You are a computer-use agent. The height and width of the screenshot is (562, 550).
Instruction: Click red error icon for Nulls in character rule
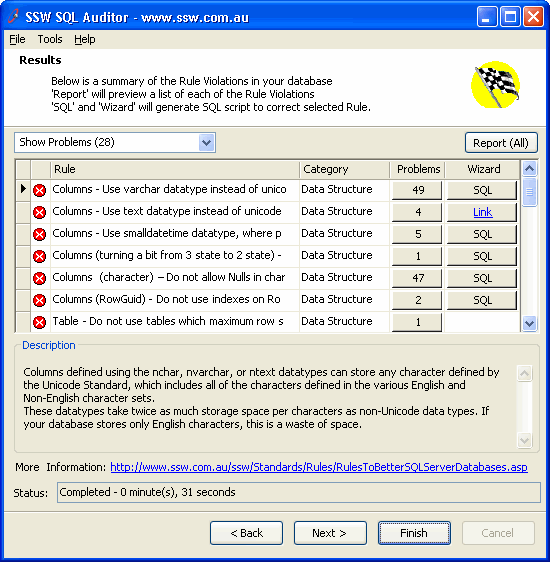click(x=39, y=278)
